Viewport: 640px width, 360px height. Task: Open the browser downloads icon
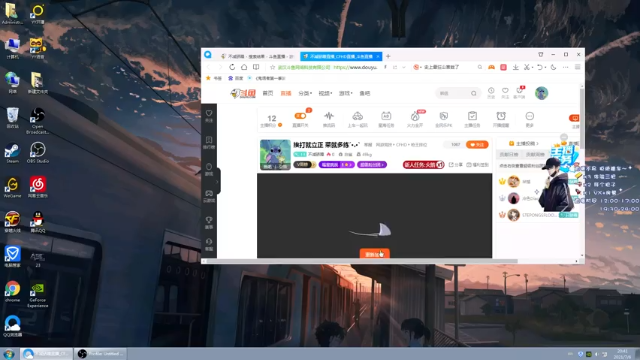516,67
